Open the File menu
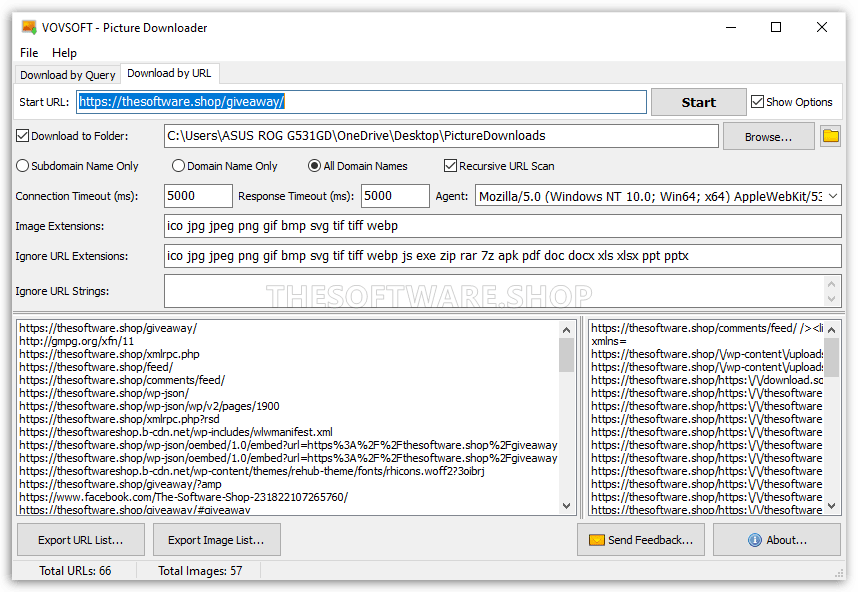Screen dimensions: 858x592 [29, 53]
